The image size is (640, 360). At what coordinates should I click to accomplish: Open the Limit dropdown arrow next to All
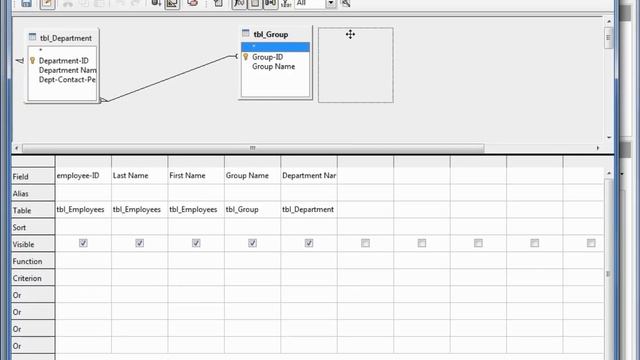331,3
